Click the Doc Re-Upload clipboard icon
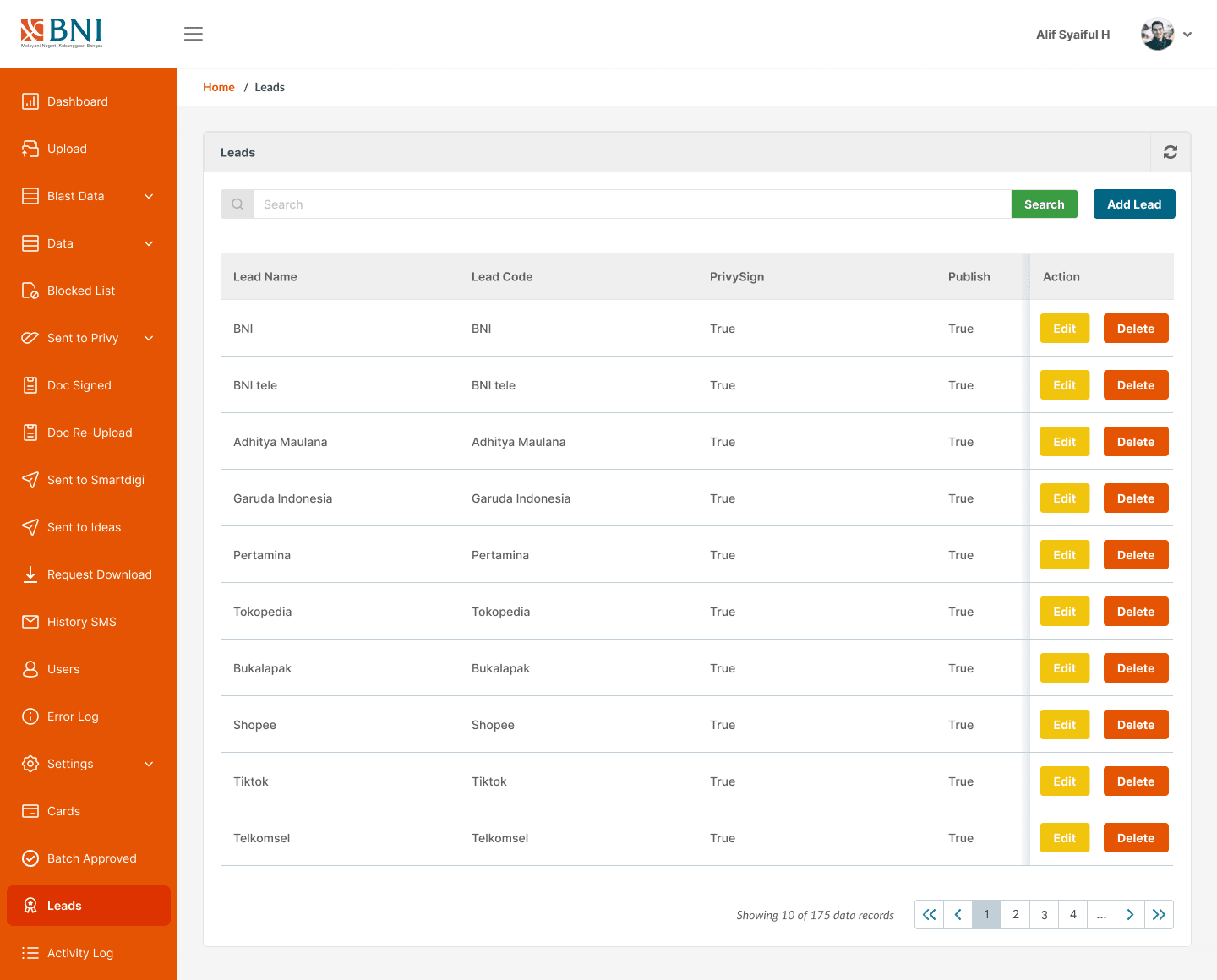This screenshot has height=980, width=1217. click(x=30, y=433)
